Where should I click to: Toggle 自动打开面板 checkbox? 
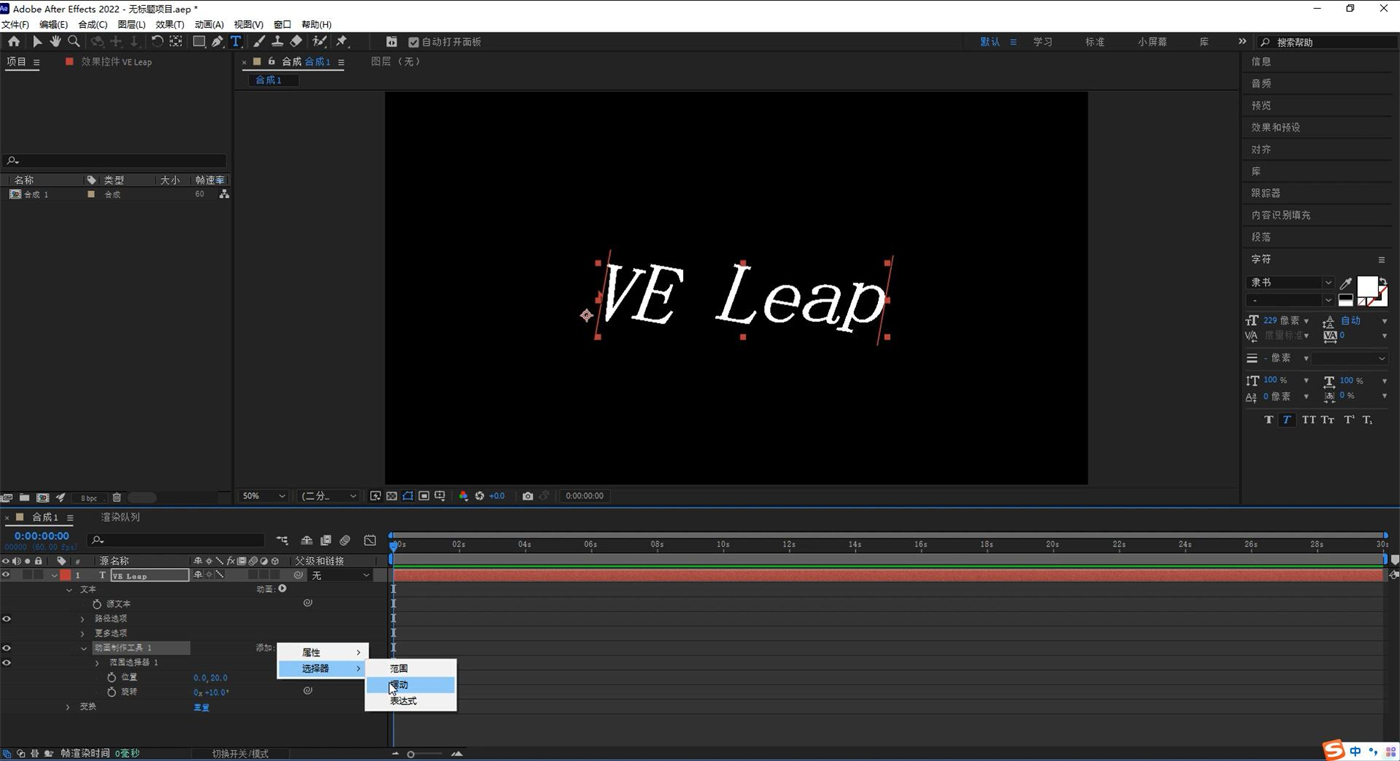tap(414, 42)
